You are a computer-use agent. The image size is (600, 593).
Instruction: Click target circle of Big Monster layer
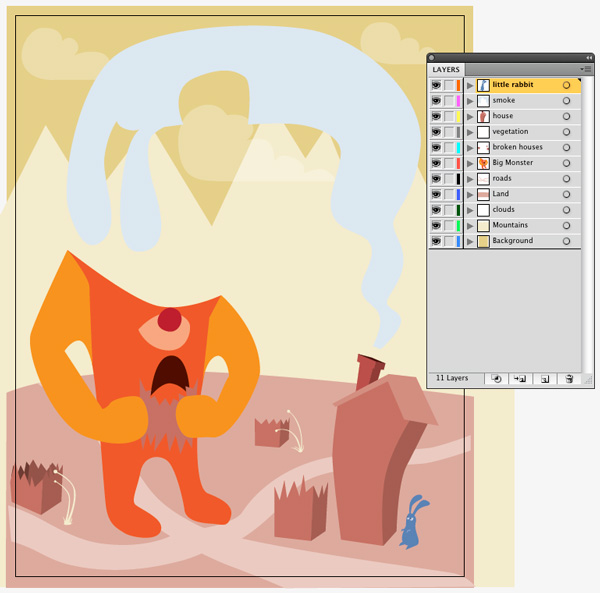[x=566, y=163]
